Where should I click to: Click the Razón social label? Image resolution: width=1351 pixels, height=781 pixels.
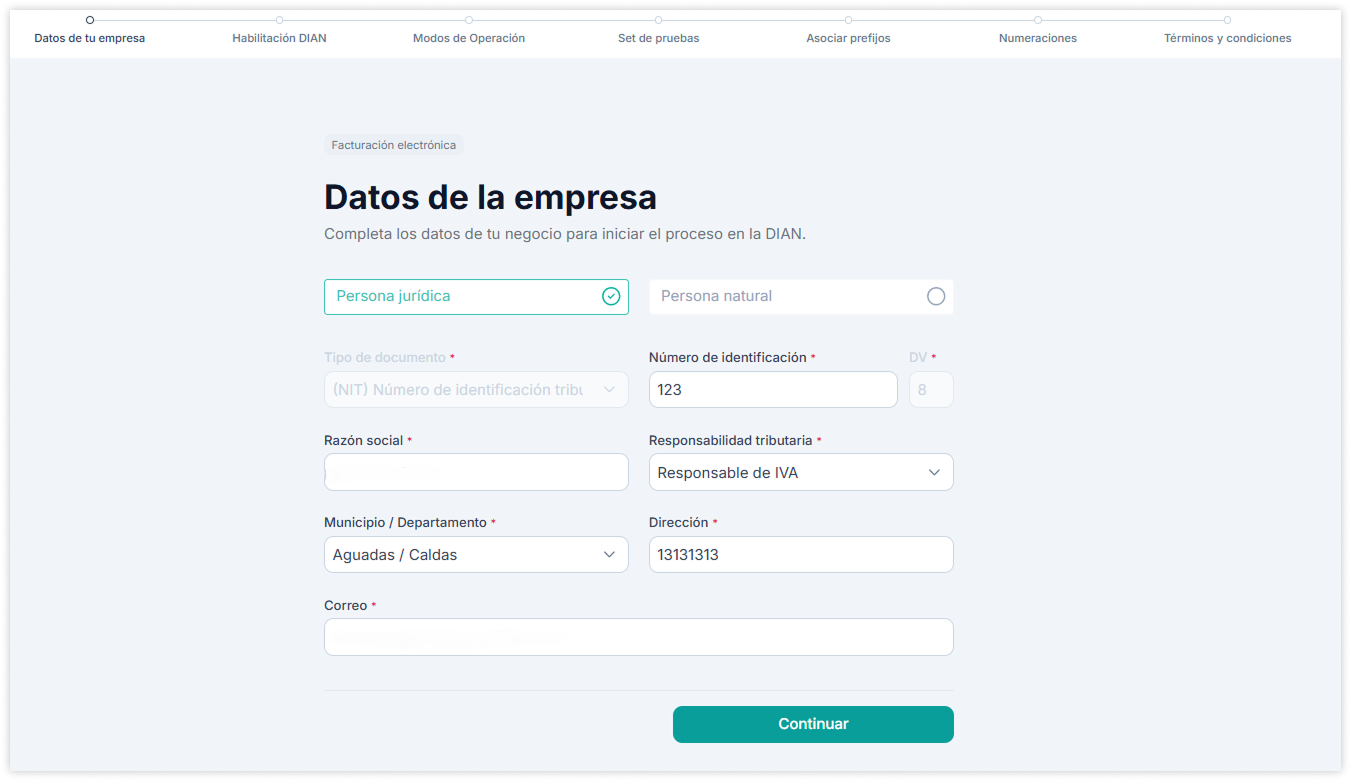(364, 441)
